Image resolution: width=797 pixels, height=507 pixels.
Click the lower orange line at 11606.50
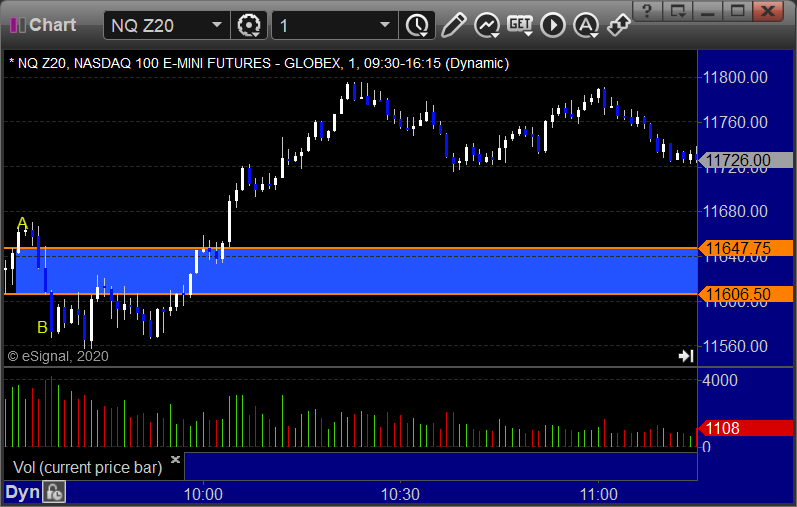(x=351, y=294)
